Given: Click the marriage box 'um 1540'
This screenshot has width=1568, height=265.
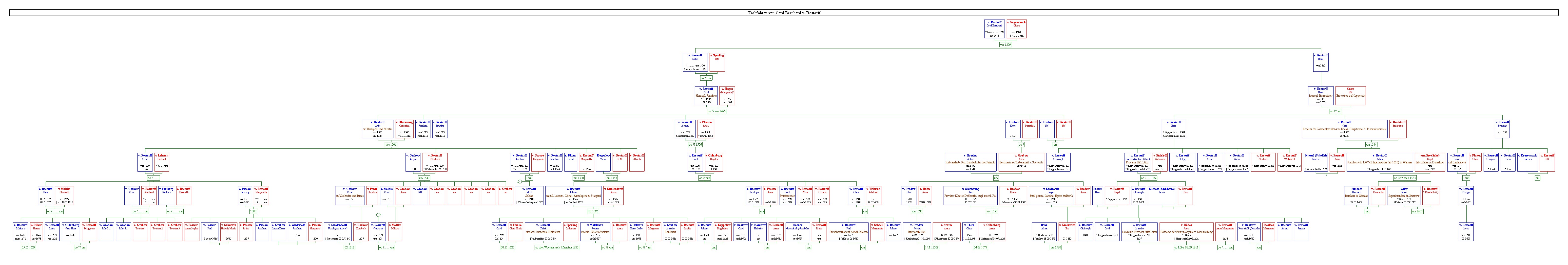Looking at the screenshot, I should [x=425, y=178].
